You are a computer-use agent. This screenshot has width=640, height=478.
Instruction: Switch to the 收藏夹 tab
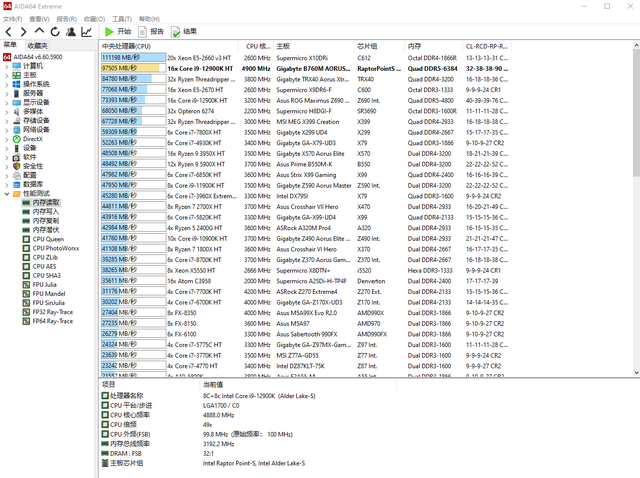[x=38, y=45]
